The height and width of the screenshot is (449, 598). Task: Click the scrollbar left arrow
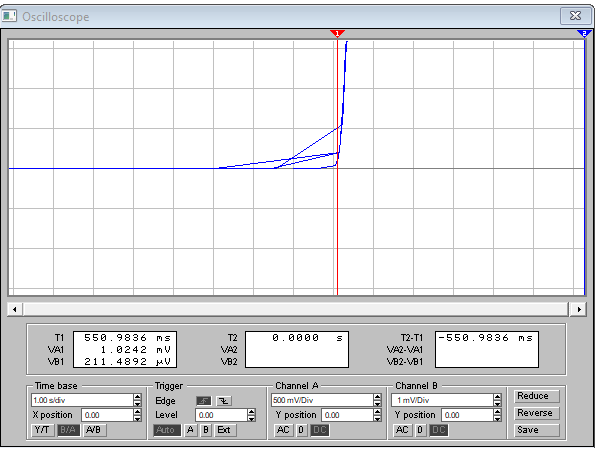[x=15, y=309]
